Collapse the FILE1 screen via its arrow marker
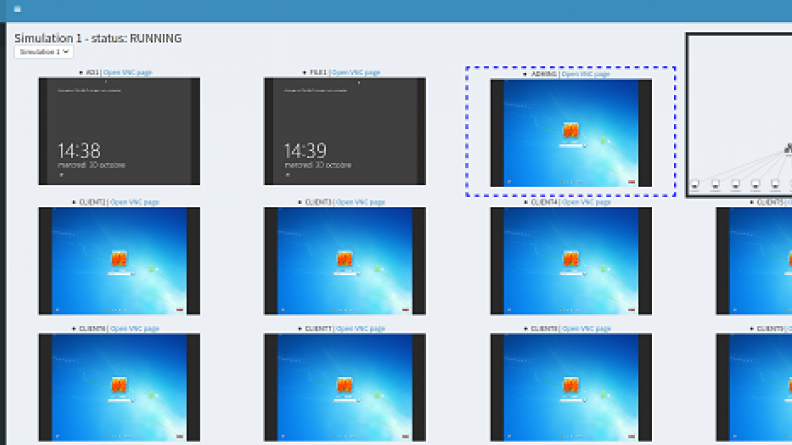This screenshot has width=792, height=445. coord(304,73)
